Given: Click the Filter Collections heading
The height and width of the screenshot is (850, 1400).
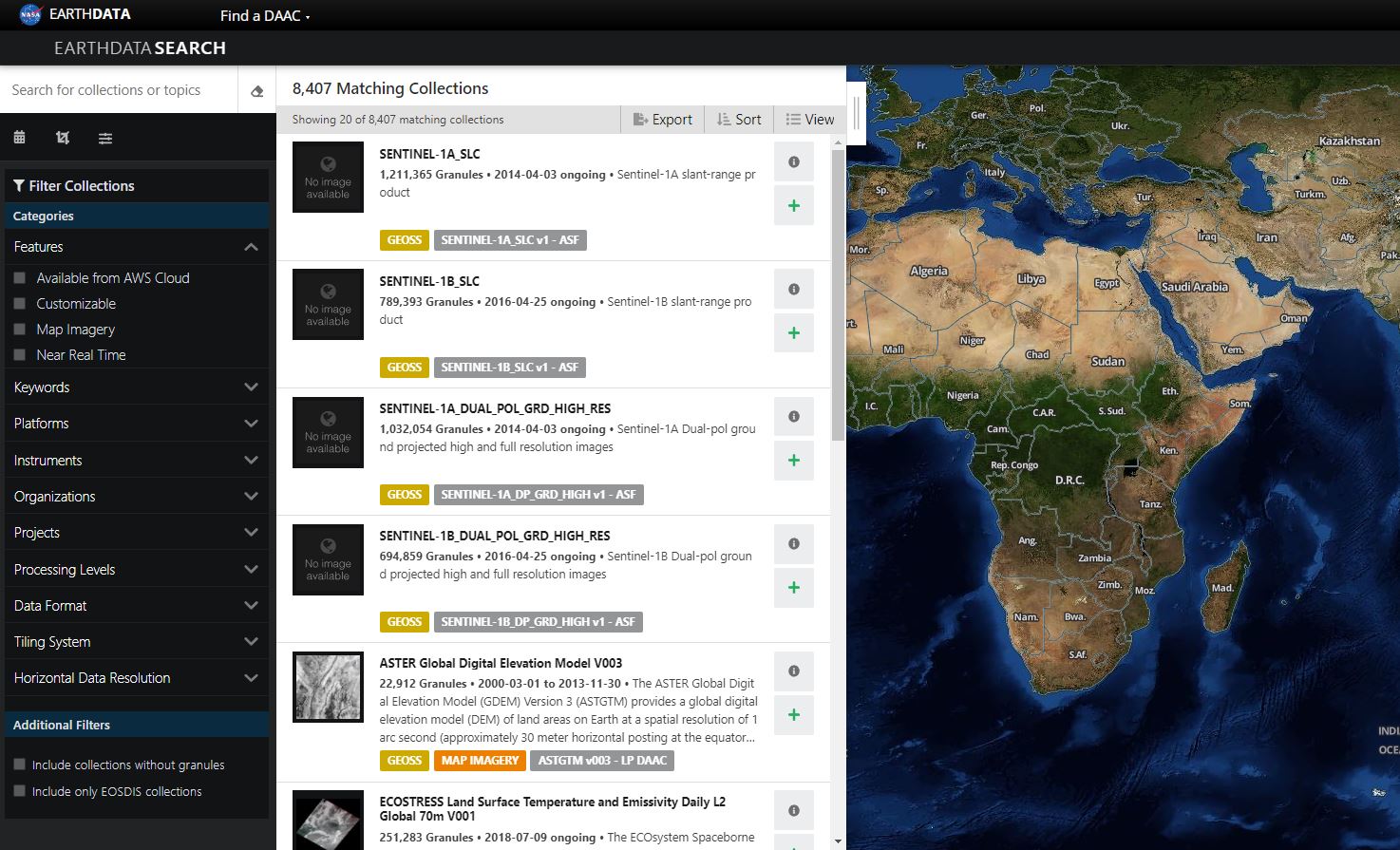Looking at the screenshot, I should click(x=74, y=186).
